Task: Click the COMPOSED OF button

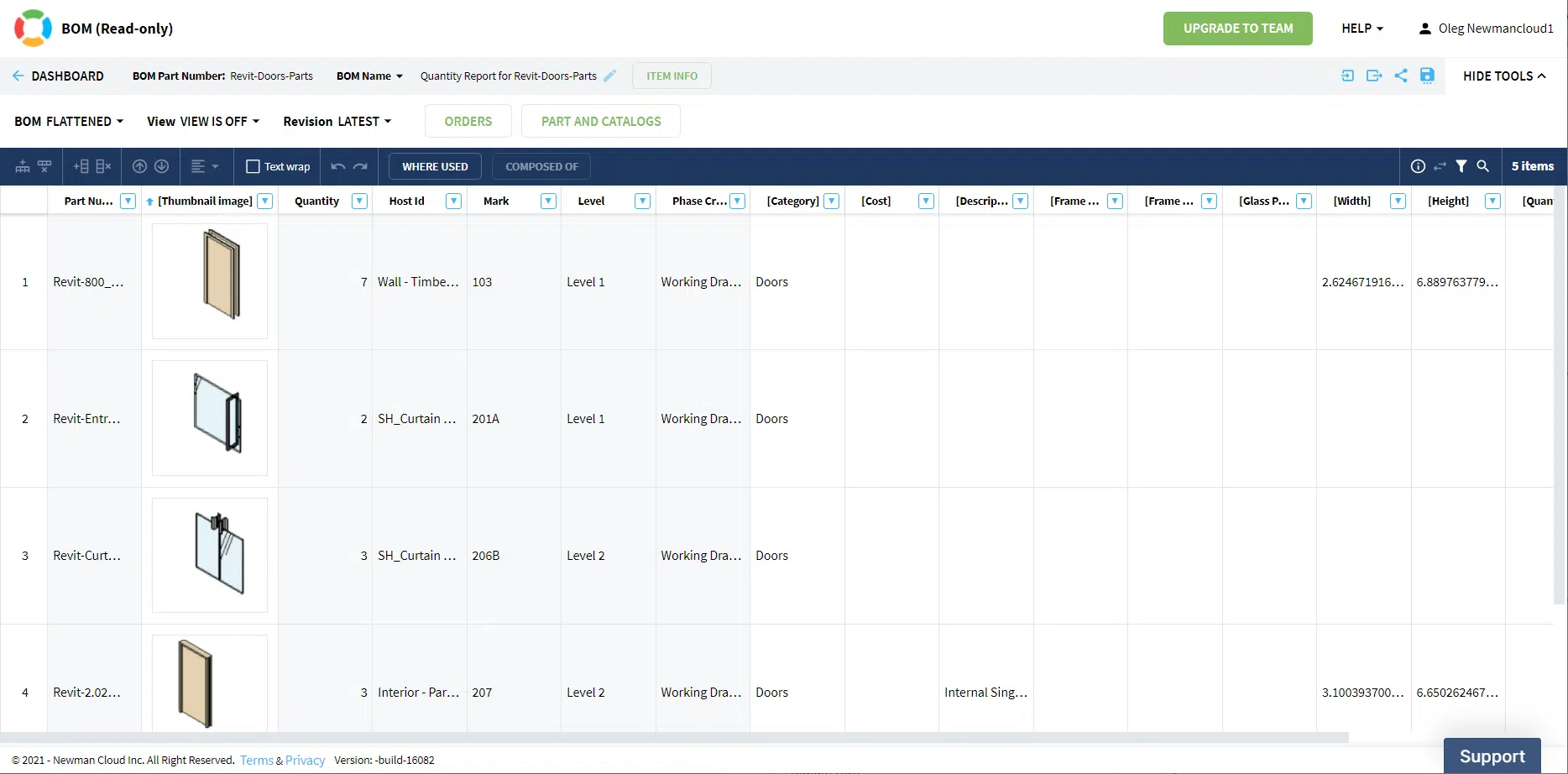Action: pos(541,166)
